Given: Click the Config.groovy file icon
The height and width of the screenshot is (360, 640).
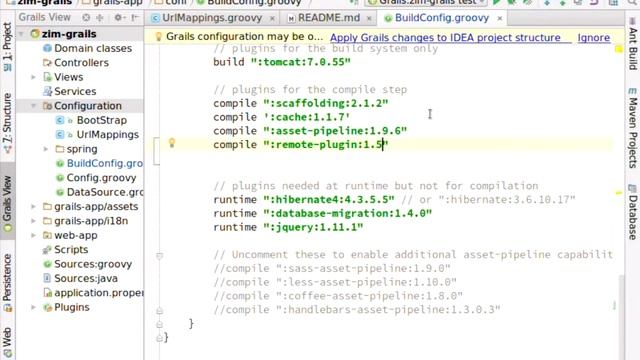Looking at the screenshot, I should click(60, 178).
